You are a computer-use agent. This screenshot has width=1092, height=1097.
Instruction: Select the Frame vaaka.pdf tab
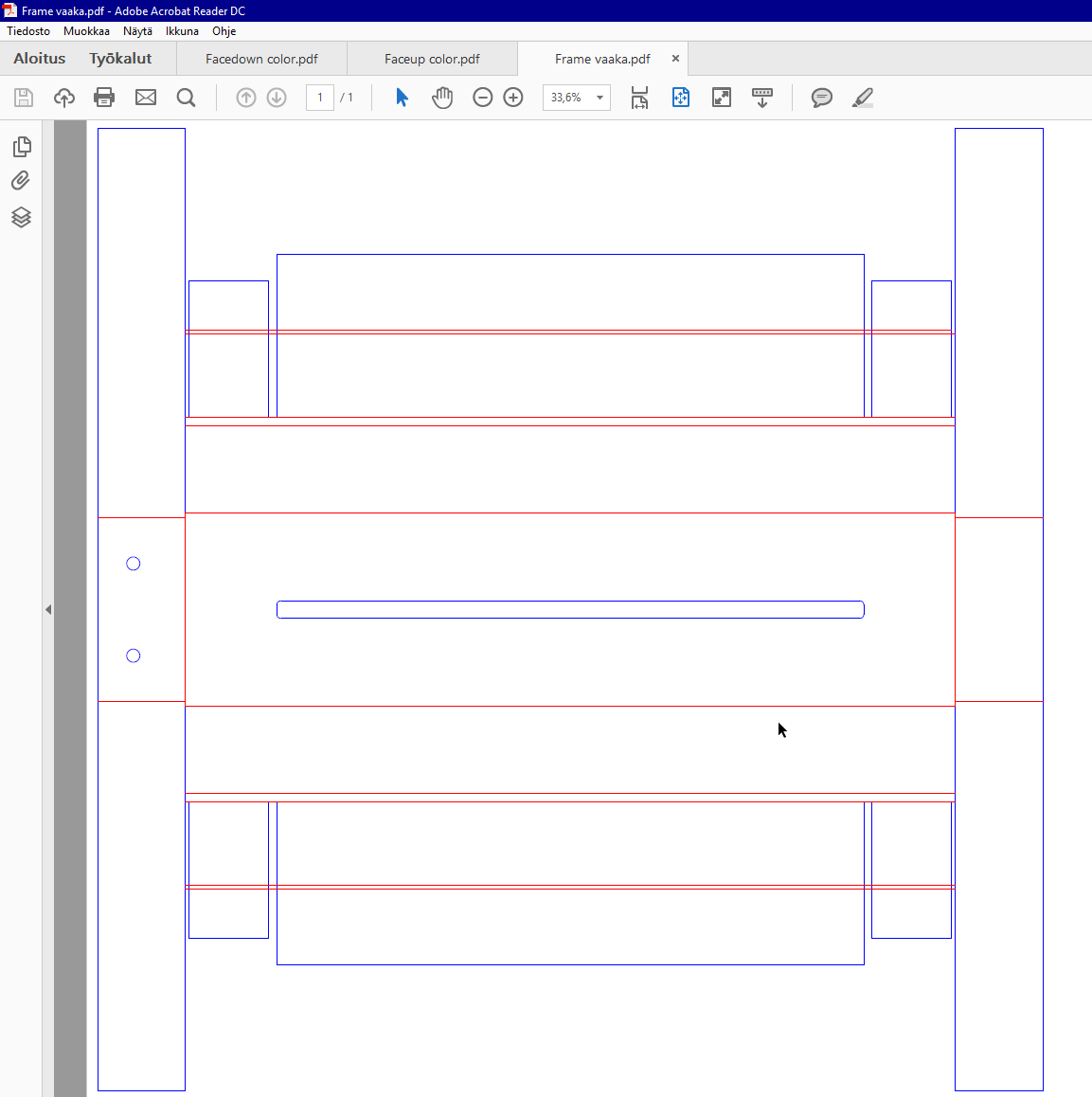pyautogui.click(x=602, y=59)
